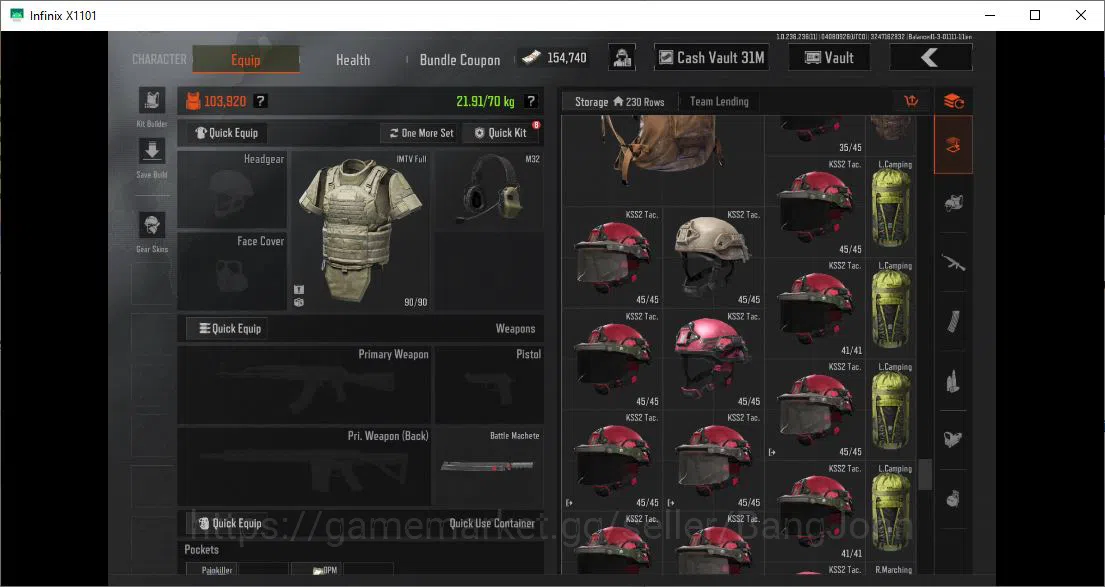1105x587 pixels.
Task: Open the Quick Kit button
Action: (500, 132)
